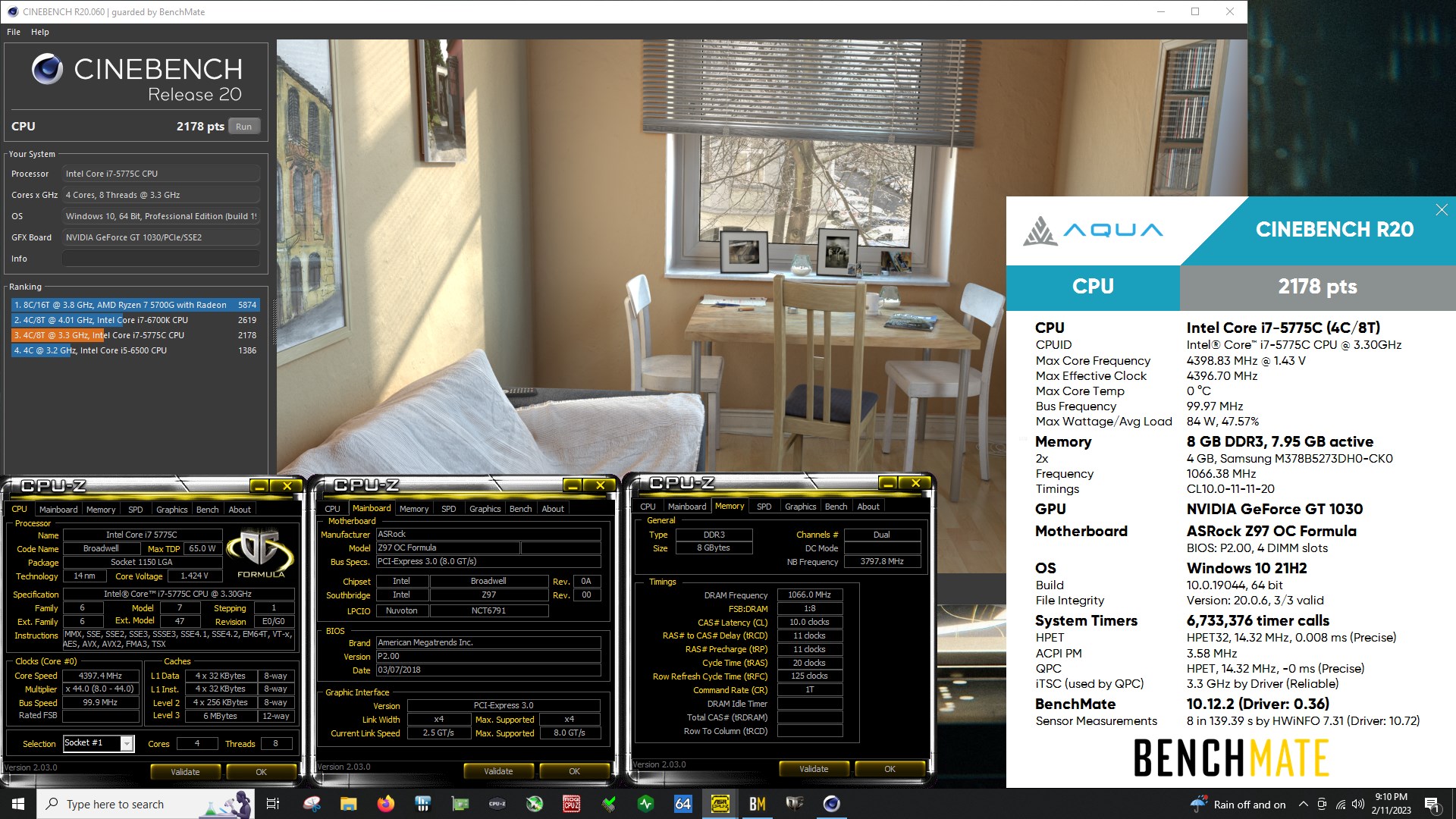The height and width of the screenshot is (819, 1456).
Task: Click the green graphics card taskbar icon
Action: pos(460,804)
